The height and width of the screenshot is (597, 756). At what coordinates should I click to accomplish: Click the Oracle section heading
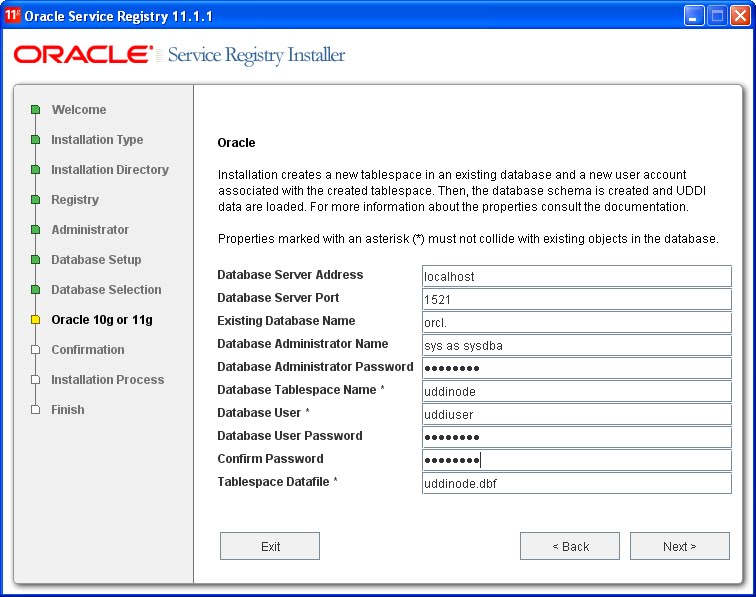(x=236, y=143)
